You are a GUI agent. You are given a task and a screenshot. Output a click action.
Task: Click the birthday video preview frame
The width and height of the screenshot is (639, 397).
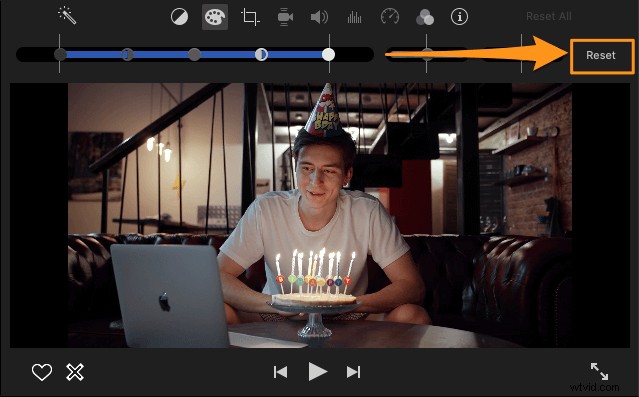320,215
